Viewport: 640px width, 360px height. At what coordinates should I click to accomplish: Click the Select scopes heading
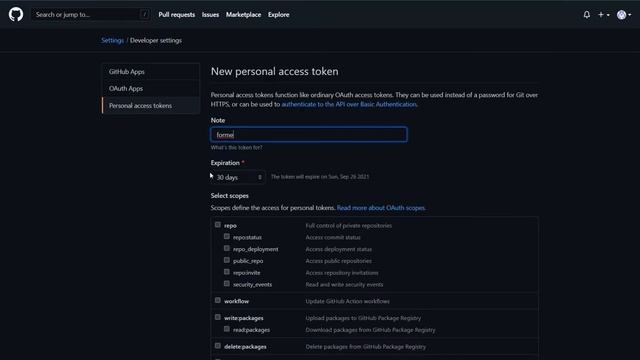click(x=229, y=196)
